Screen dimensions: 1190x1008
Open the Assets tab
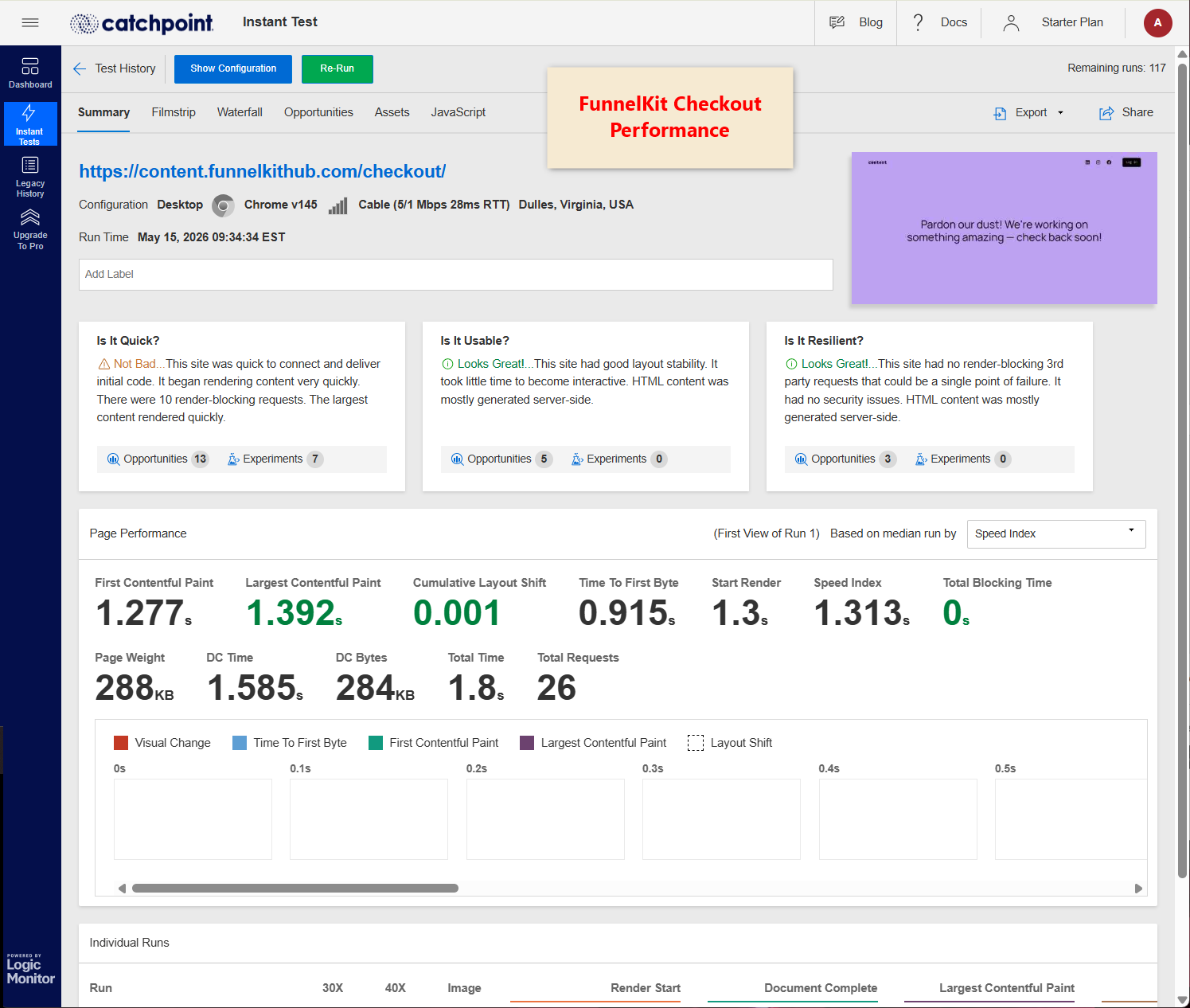(392, 112)
